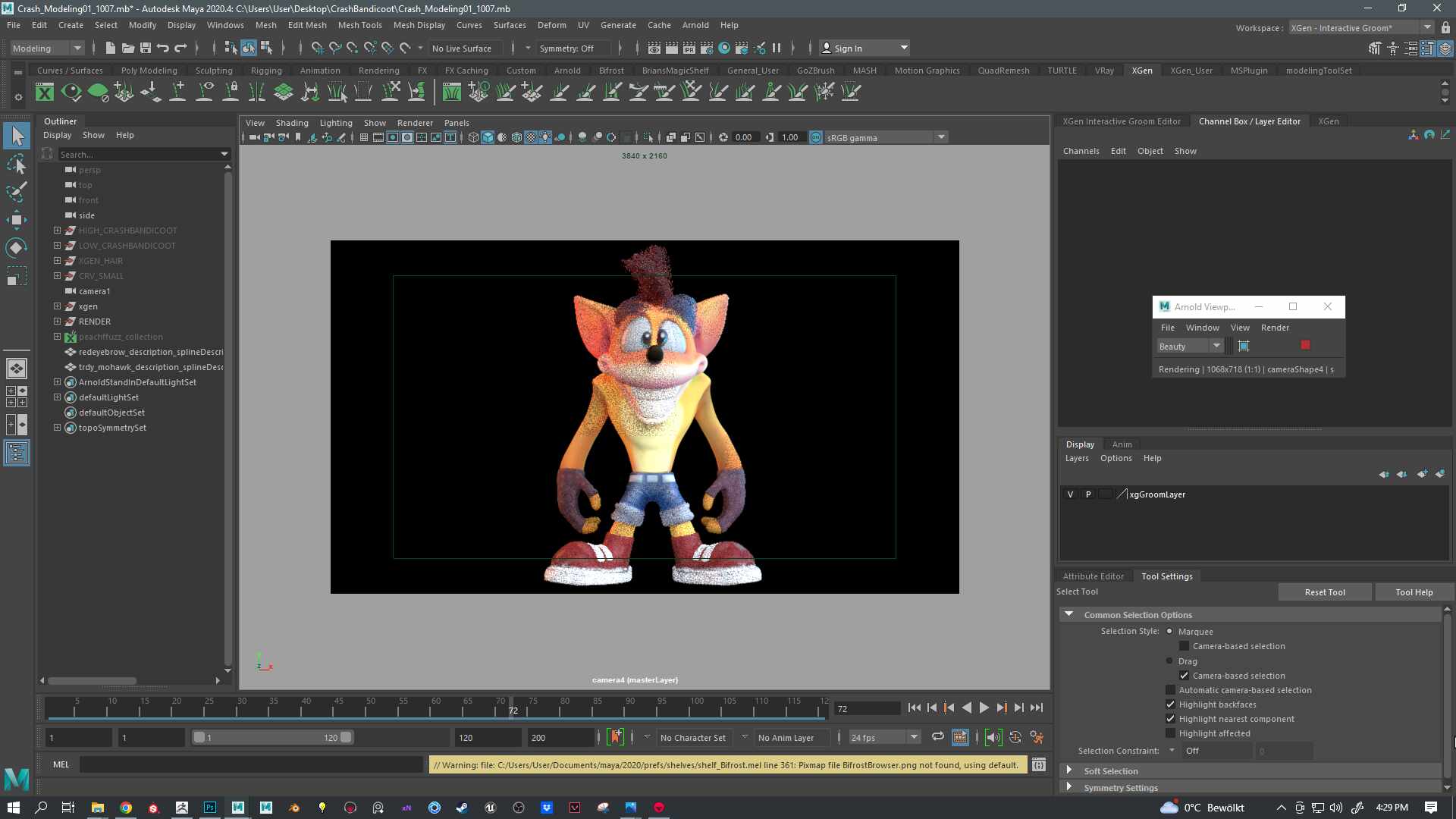The image size is (1456, 819).
Task: Click the XGen preview eye shelf icon
Action: pos(71,93)
